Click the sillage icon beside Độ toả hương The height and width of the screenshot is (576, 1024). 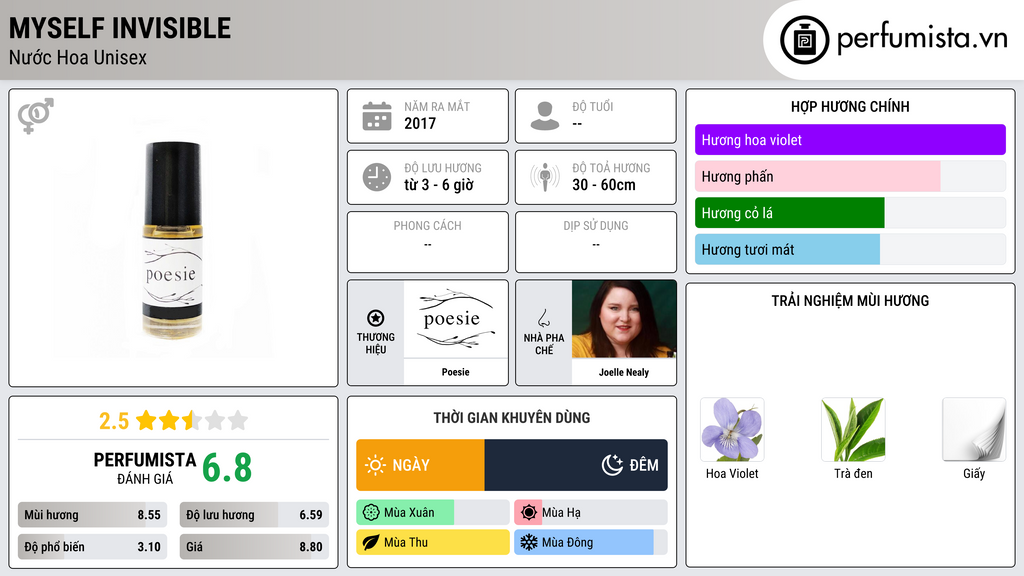pos(545,177)
